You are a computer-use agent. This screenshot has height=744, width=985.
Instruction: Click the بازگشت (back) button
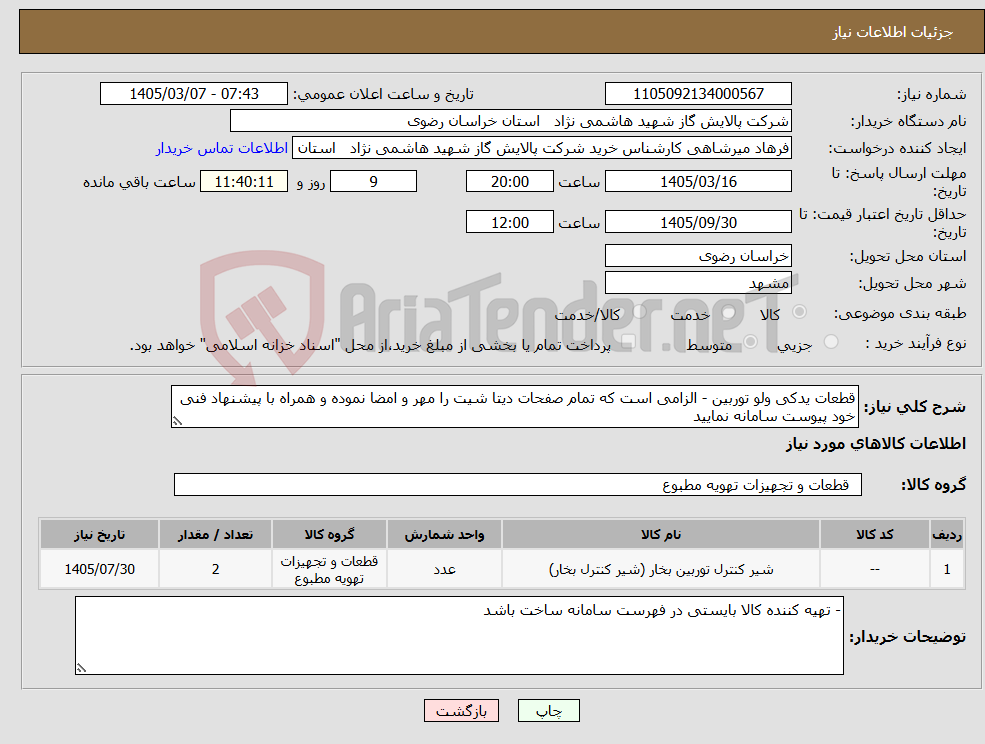pos(461,711)
